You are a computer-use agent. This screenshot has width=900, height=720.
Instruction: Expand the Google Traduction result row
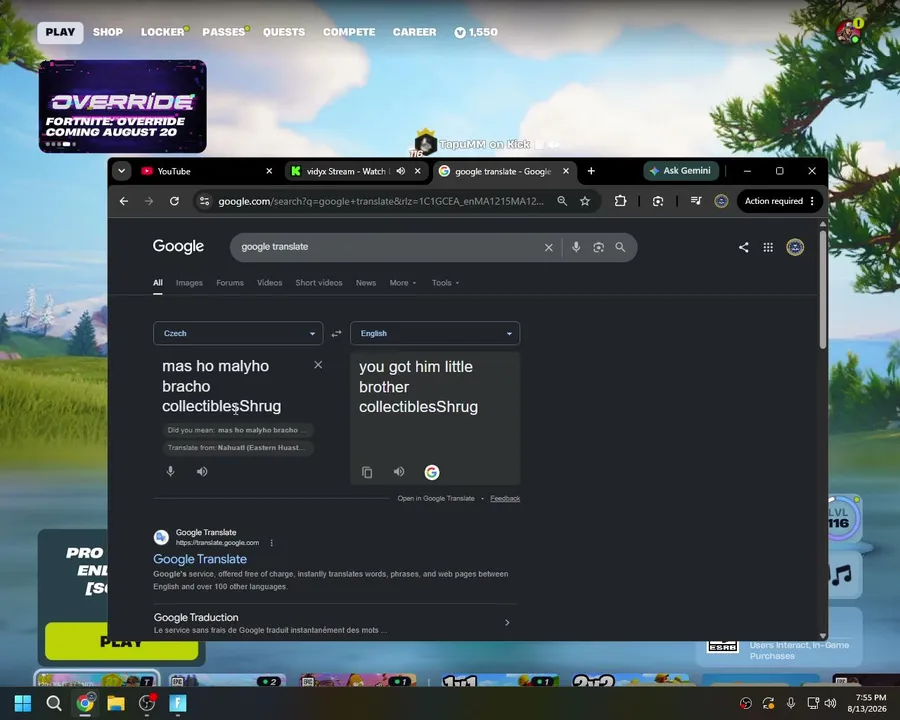click(x=335, y=622)
